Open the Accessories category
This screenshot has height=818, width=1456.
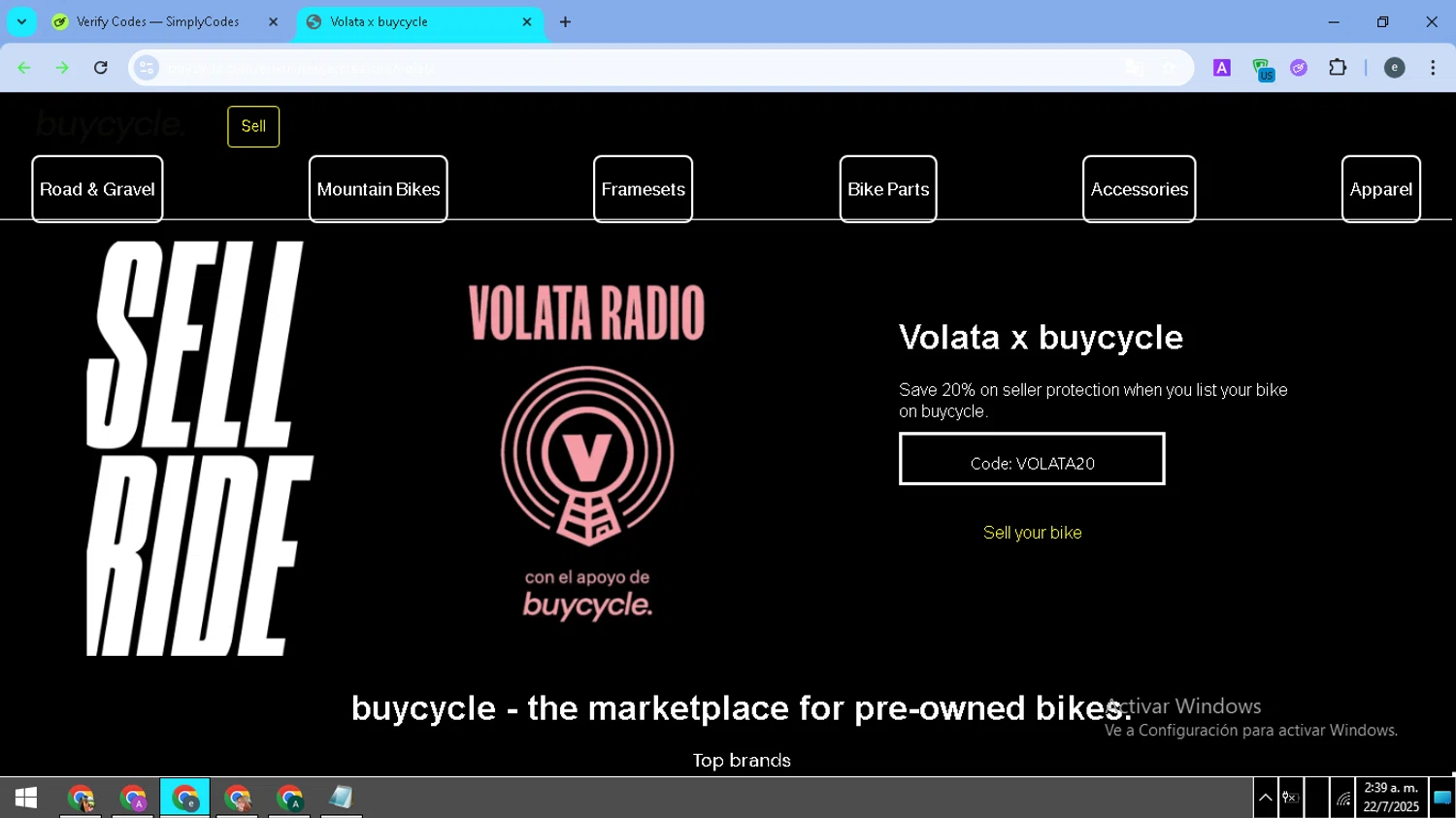point(1140,189)
